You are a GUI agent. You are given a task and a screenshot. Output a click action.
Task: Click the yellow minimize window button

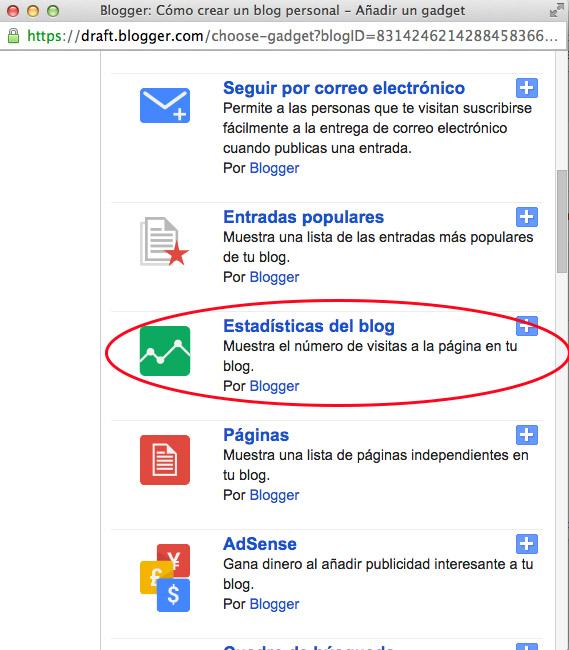(x=33, y=11)
